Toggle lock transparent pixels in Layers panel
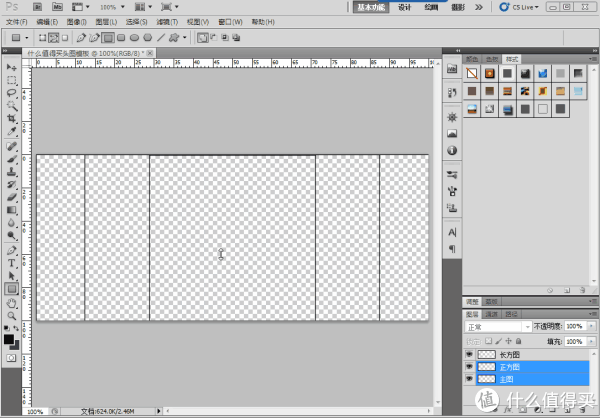Screen dimensions: 600x418 point(489,341)
